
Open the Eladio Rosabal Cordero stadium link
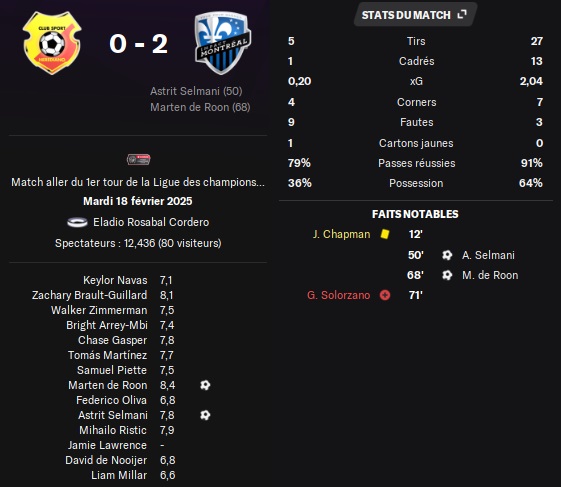[x=151, y=222]
